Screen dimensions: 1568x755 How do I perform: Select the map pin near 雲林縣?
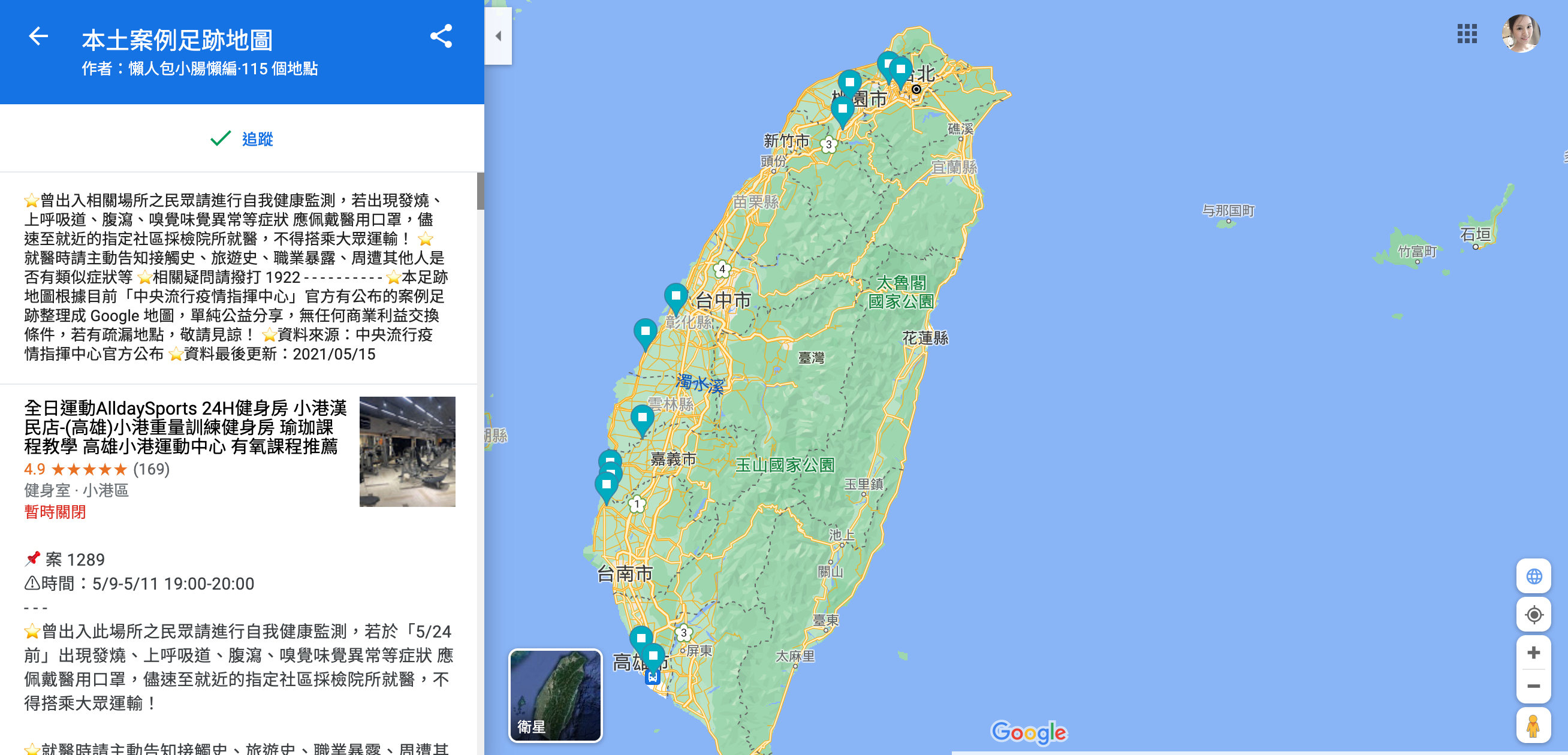point(642,420)
